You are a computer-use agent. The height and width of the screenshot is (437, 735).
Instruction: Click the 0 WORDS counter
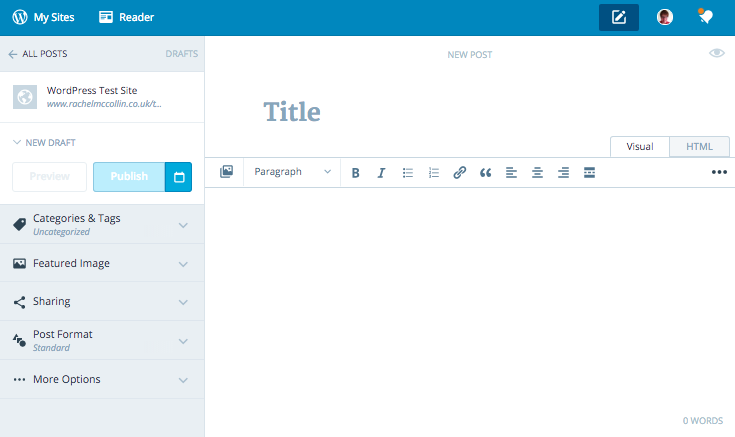703,421
